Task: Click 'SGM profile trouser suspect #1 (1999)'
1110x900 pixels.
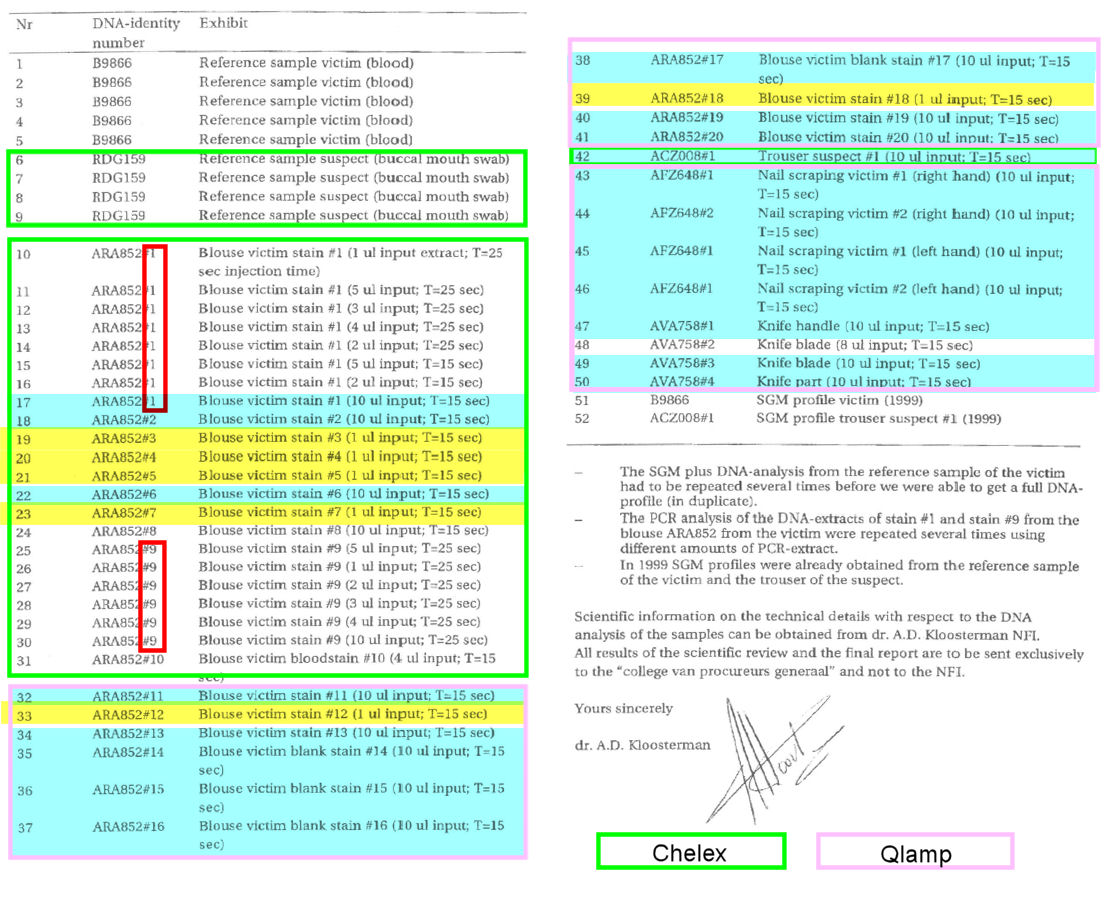Action: click(x=879, y=418)
